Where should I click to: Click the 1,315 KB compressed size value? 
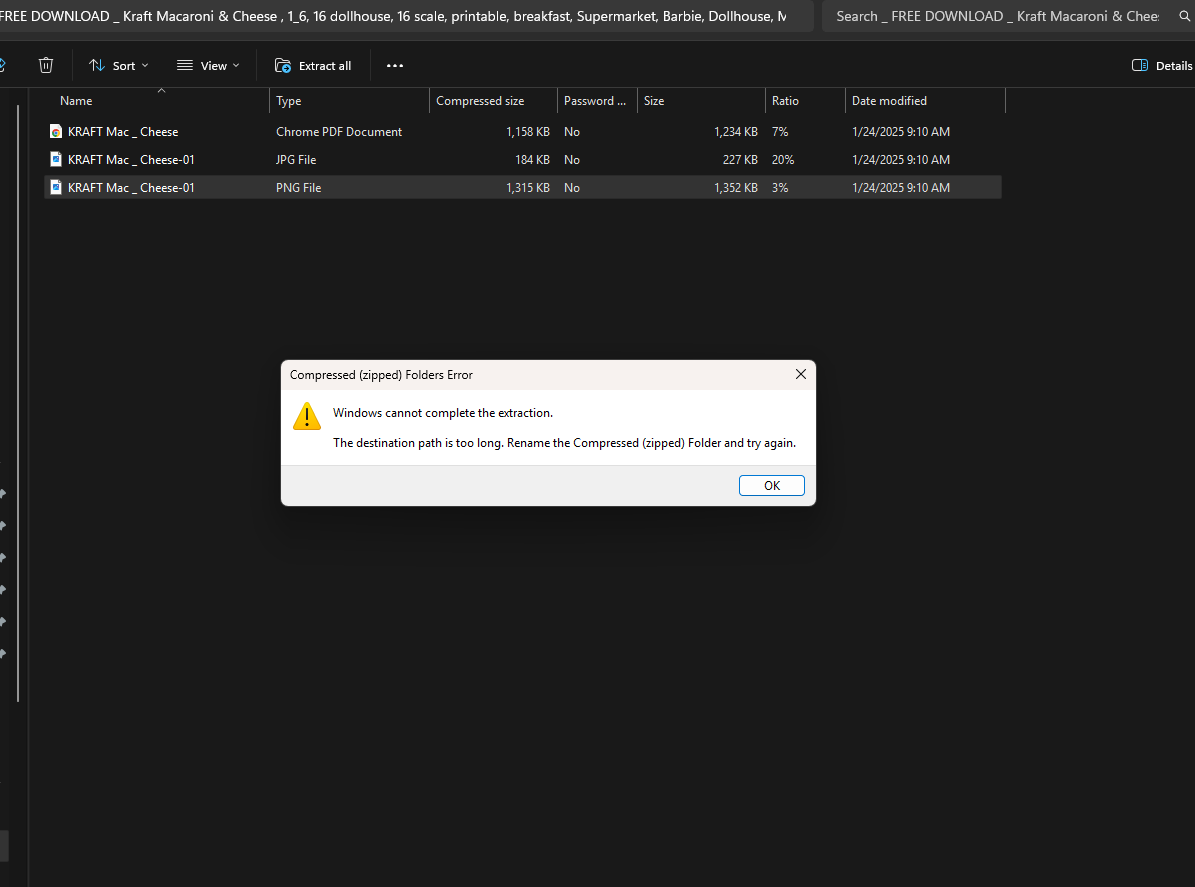527,187
